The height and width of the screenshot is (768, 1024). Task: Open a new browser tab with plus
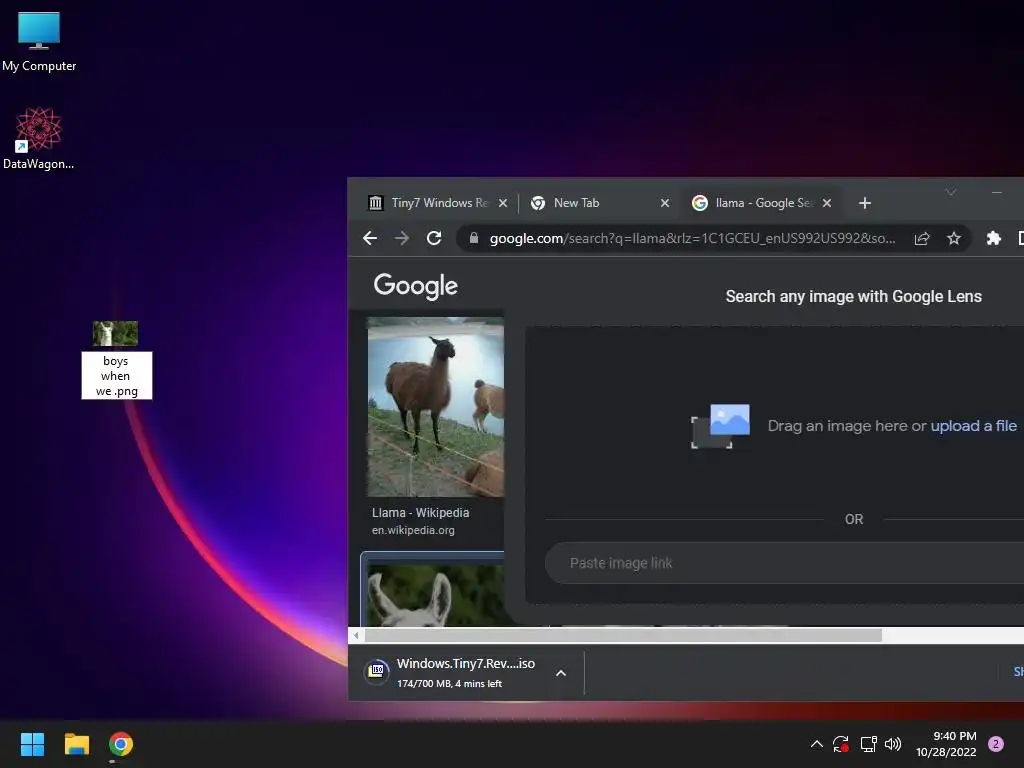tap(865, 203)
